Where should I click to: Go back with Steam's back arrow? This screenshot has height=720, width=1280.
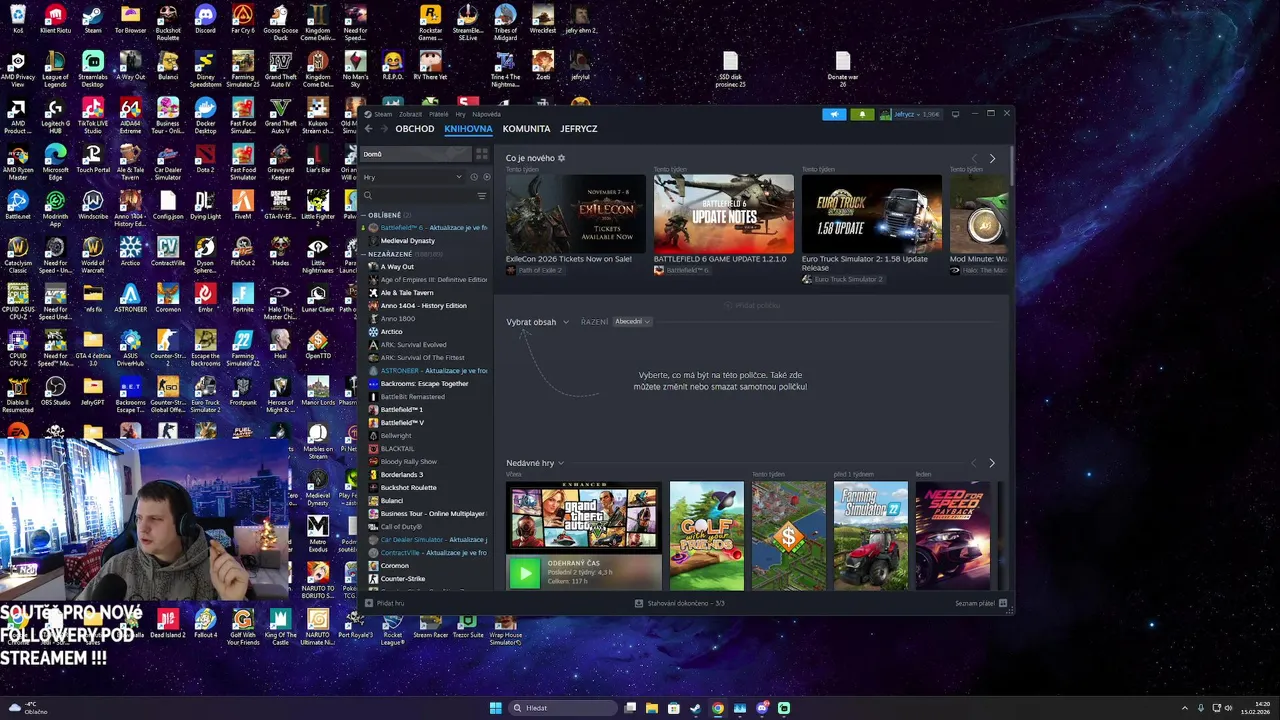(x=368, y=129)
